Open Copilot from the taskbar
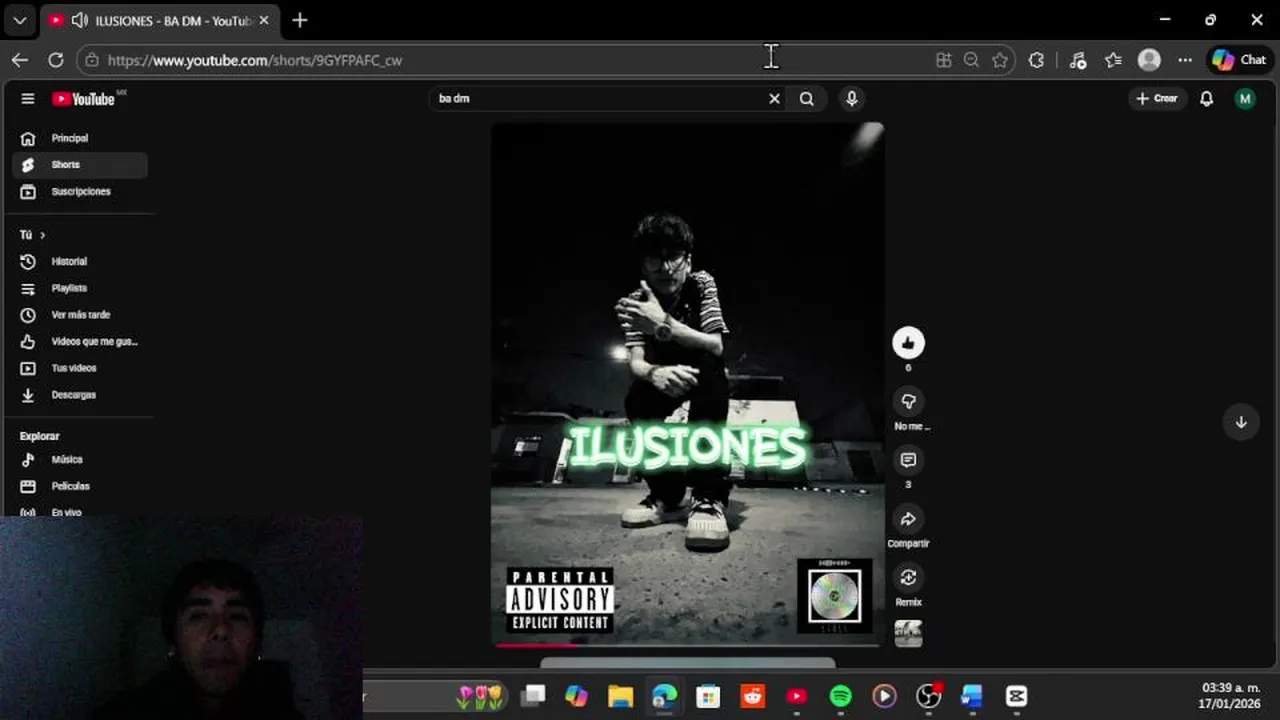This screenshot has width=1280, height=720. [577, 696]
